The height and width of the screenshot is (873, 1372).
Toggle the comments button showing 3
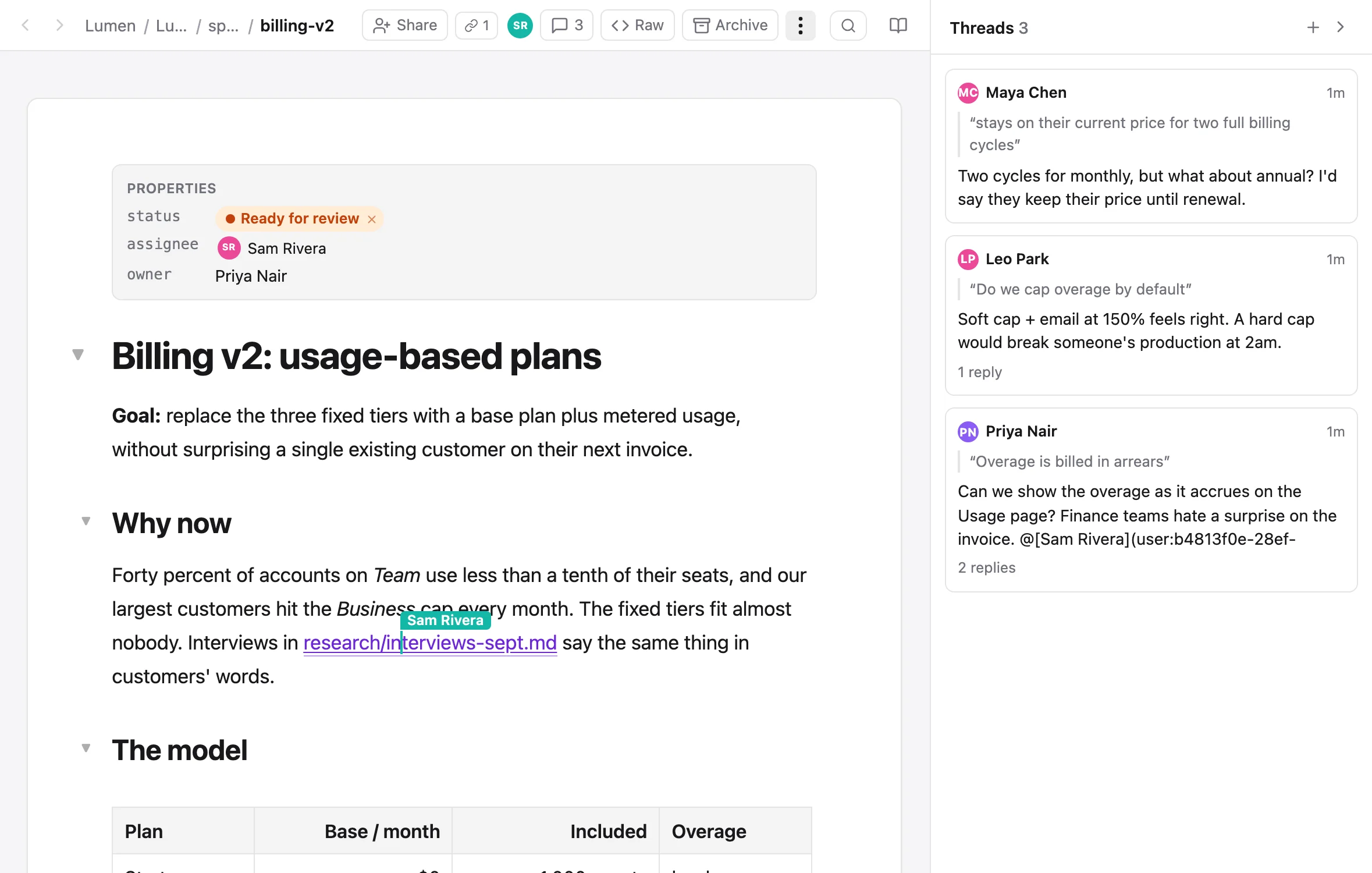point(567,26)
